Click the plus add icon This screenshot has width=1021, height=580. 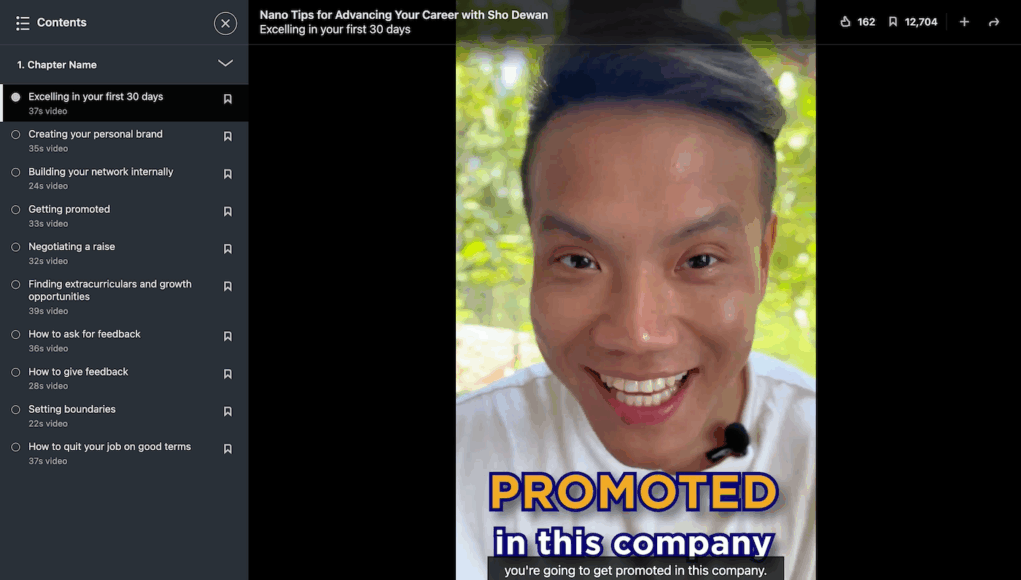[964, 22]
